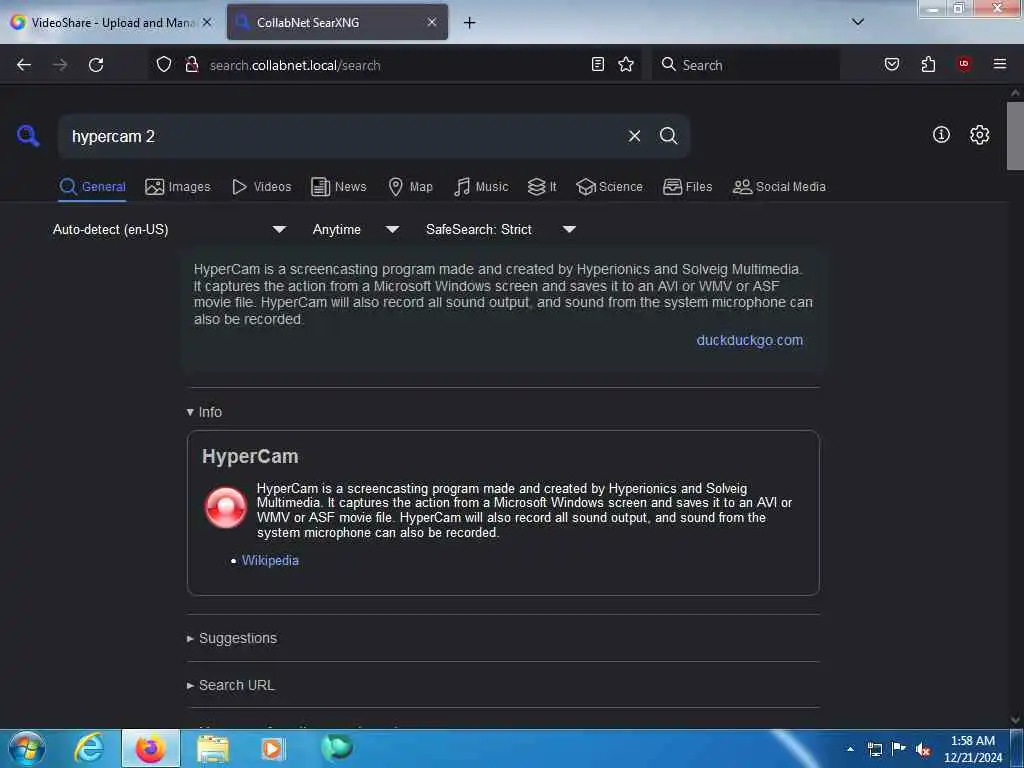This screenshot has height=768, width=1024.
Task: Click the muted volume tray icon
Action: coord(922,749)
